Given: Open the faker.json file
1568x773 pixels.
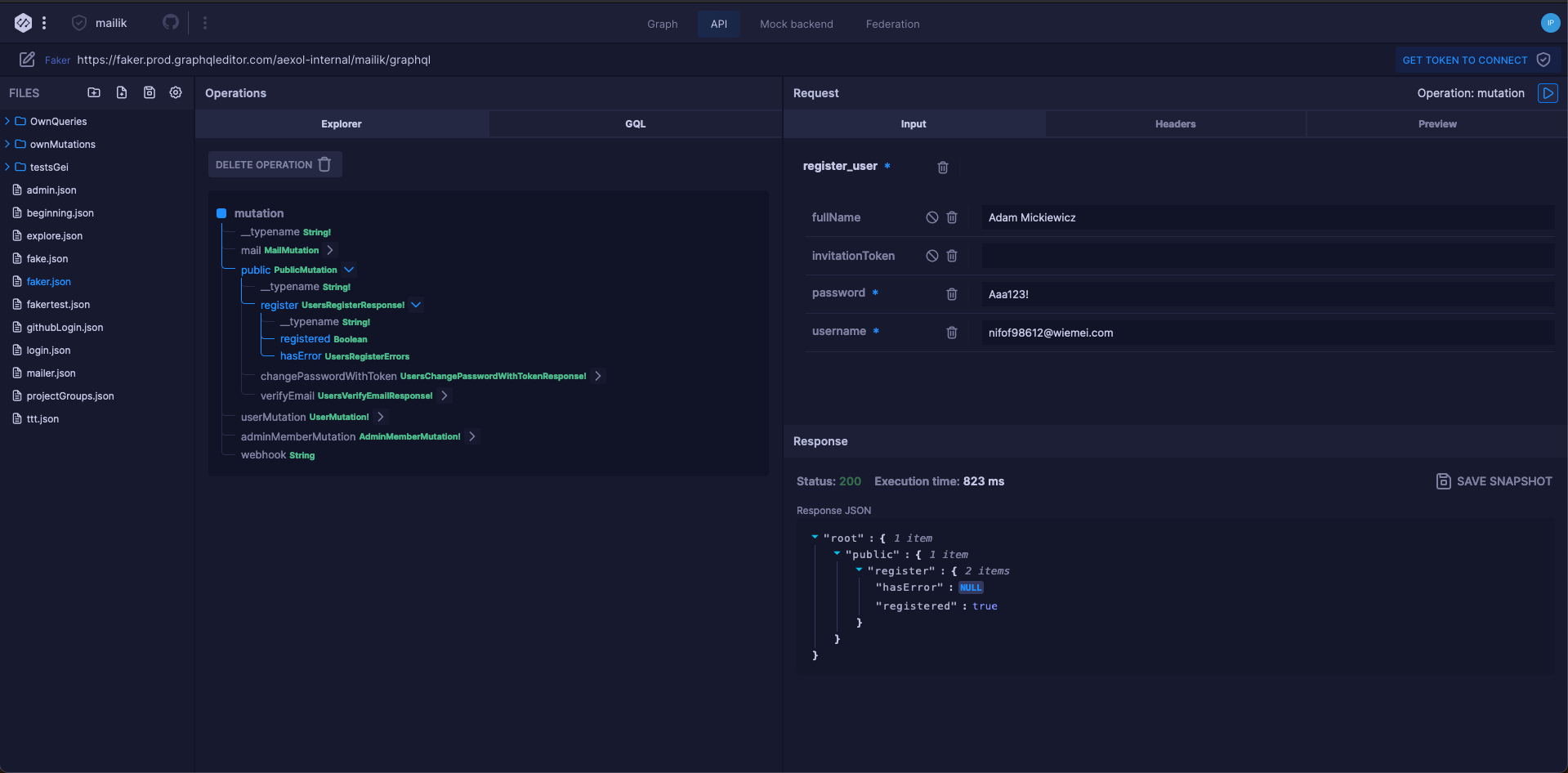Looking at the screenshot, I should 48,281.
